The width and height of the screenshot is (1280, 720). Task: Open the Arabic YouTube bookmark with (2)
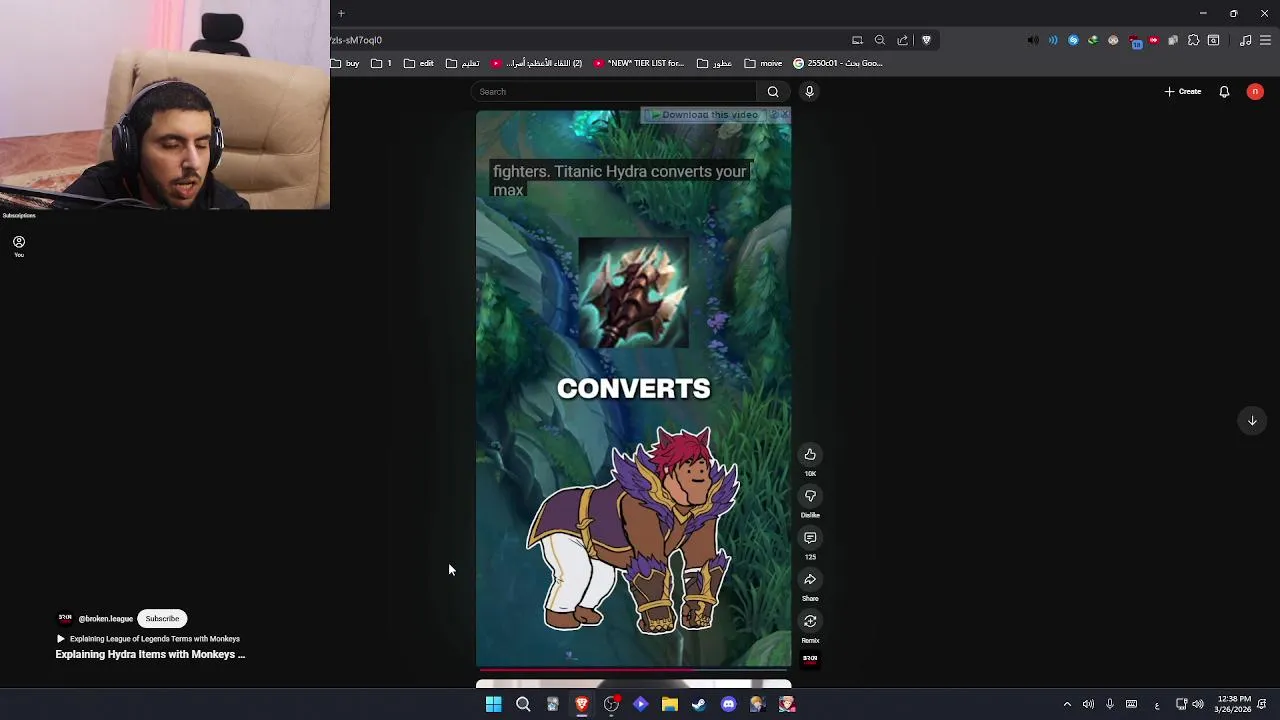click(x=537, y=63)
